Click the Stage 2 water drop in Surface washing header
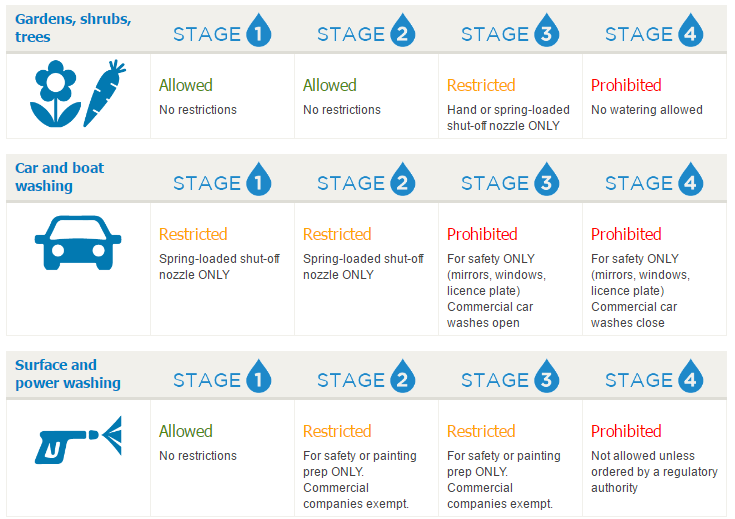 [x=403, y=376]
